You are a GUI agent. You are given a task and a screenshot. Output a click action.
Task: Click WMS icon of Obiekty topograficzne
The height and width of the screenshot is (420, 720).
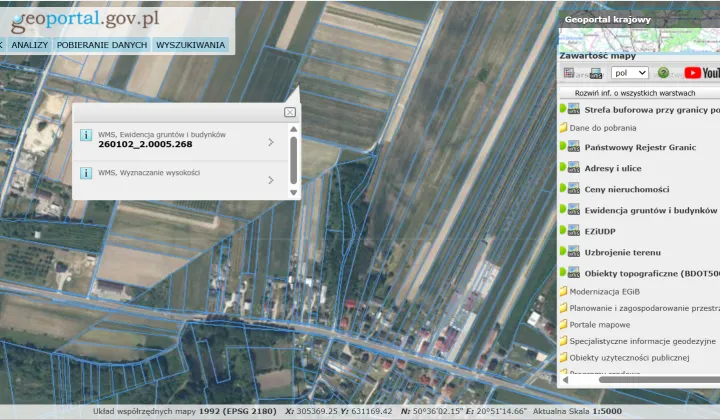click(574, 273)
